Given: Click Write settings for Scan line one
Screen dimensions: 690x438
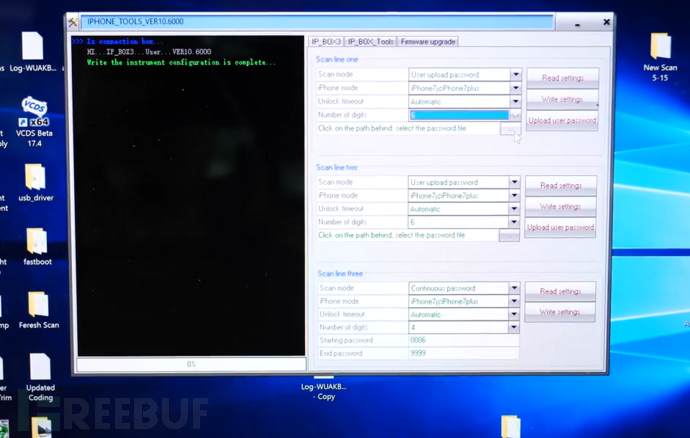Looking at the screenshot, I should 562,99.
